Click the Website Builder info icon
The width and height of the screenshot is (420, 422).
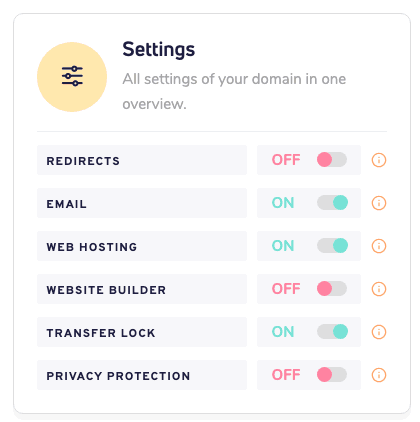pos(379,289)
